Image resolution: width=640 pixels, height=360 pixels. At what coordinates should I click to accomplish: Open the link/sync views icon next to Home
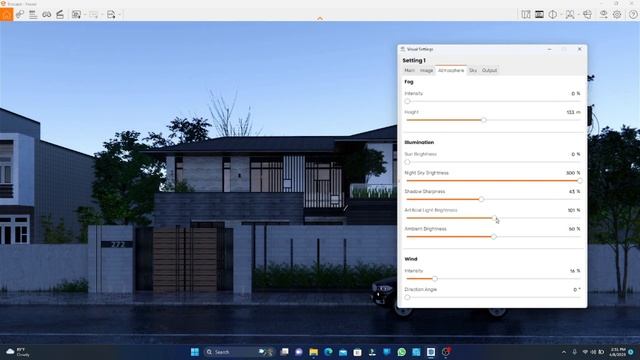coord(20,14)
